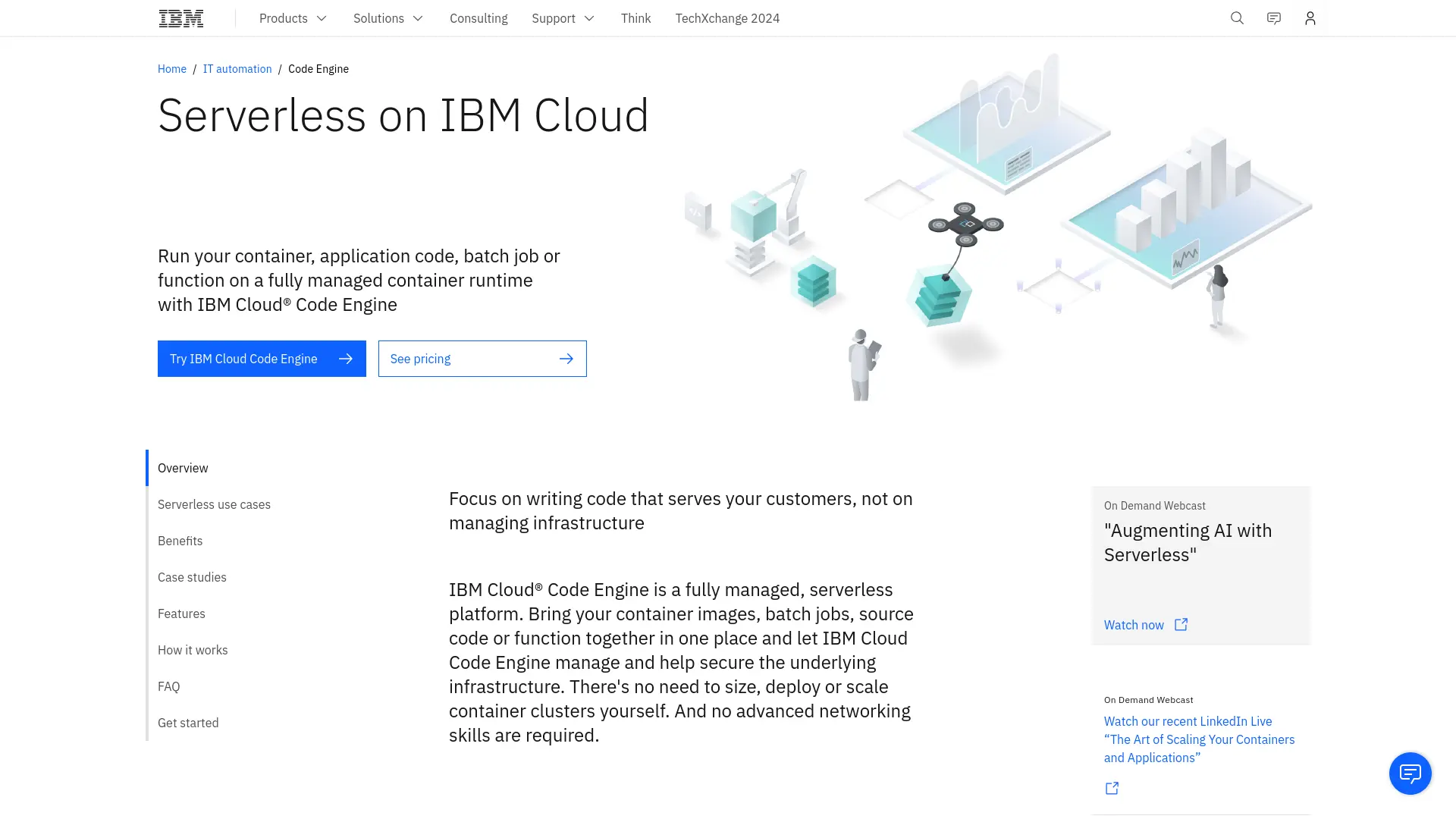Screen dimensions: 1456x819
Task: Click the IBM logo
Action: [x=181, y=18]
